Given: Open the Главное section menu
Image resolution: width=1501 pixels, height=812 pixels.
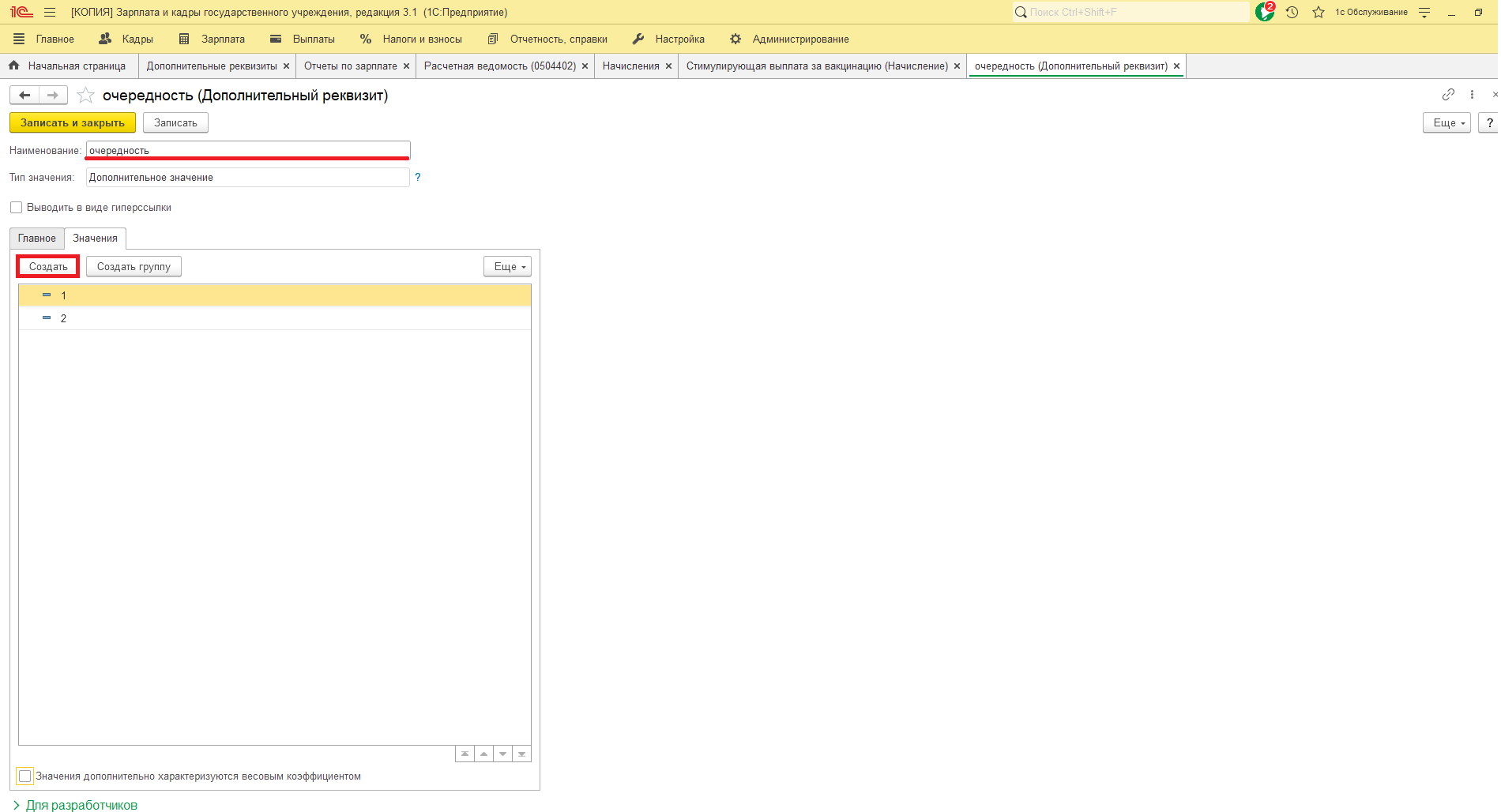Looking at the screenshot, I should tap(44, 39).
